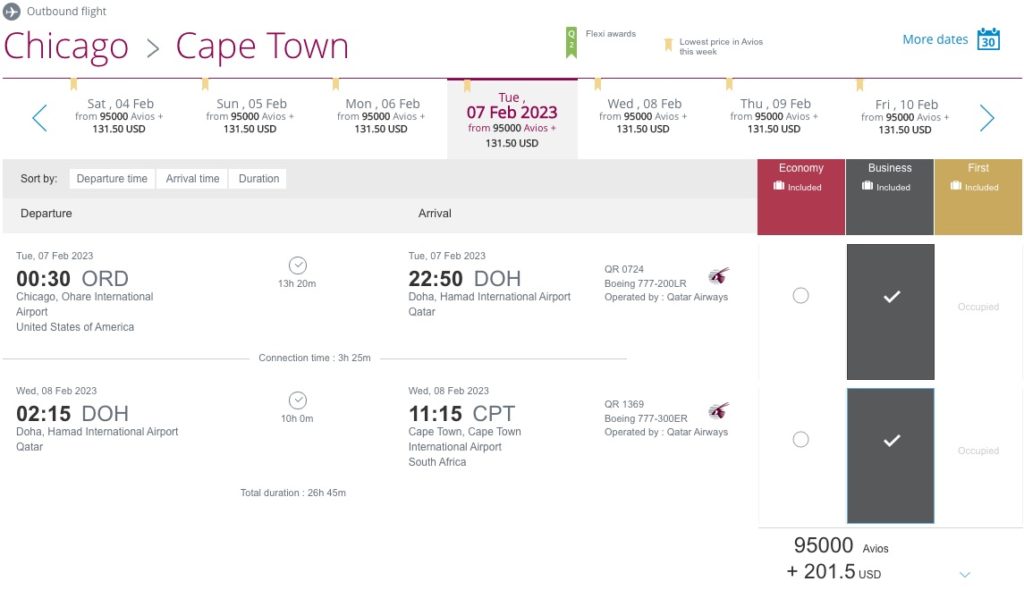Switch to the Wed, 08 Feb date tab

[644, 113]
